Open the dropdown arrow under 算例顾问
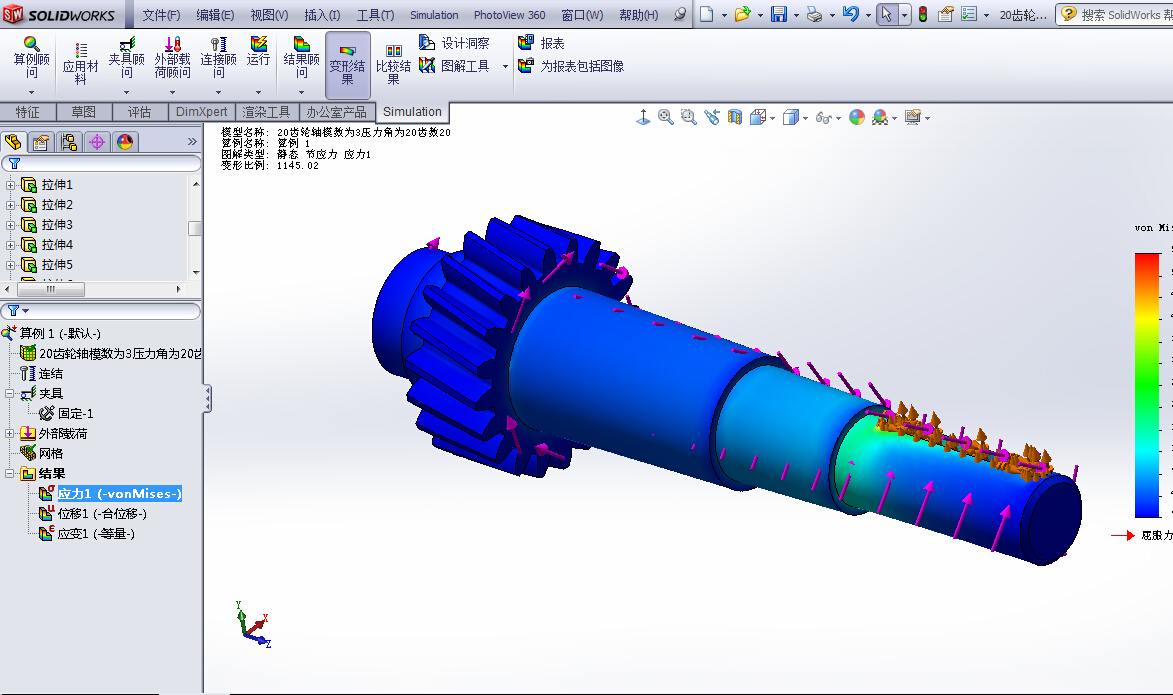The image size is (1173, 695). (31, 92)
